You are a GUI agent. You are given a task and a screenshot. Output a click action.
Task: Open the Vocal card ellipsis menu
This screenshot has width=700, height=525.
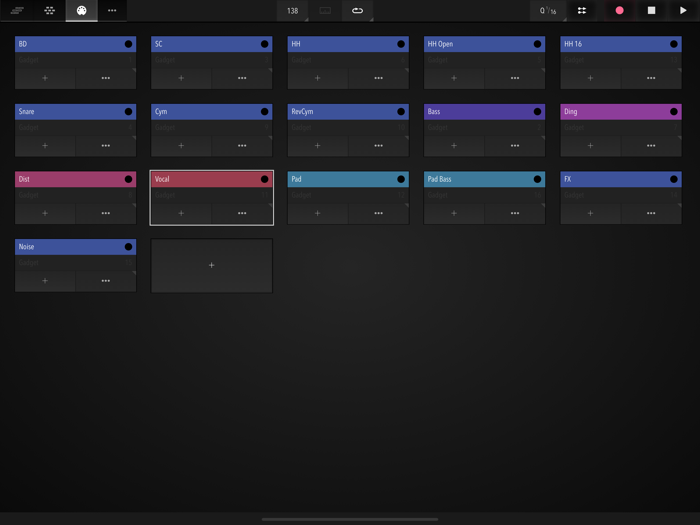pos(242,213)
